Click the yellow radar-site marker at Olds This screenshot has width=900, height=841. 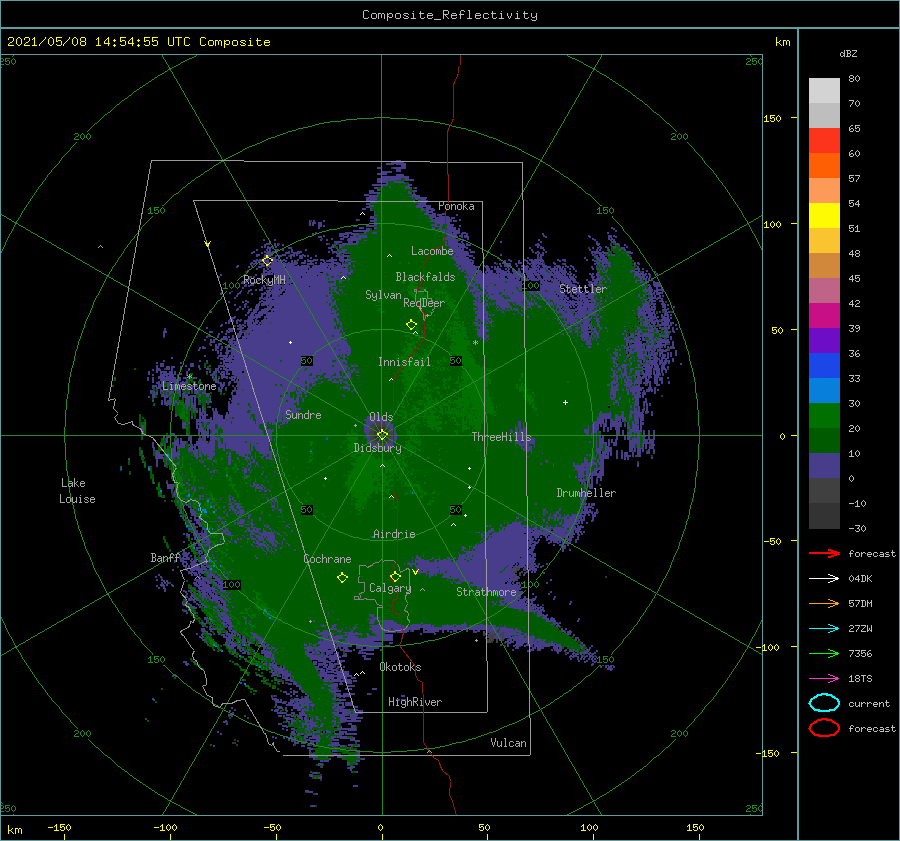382,435
